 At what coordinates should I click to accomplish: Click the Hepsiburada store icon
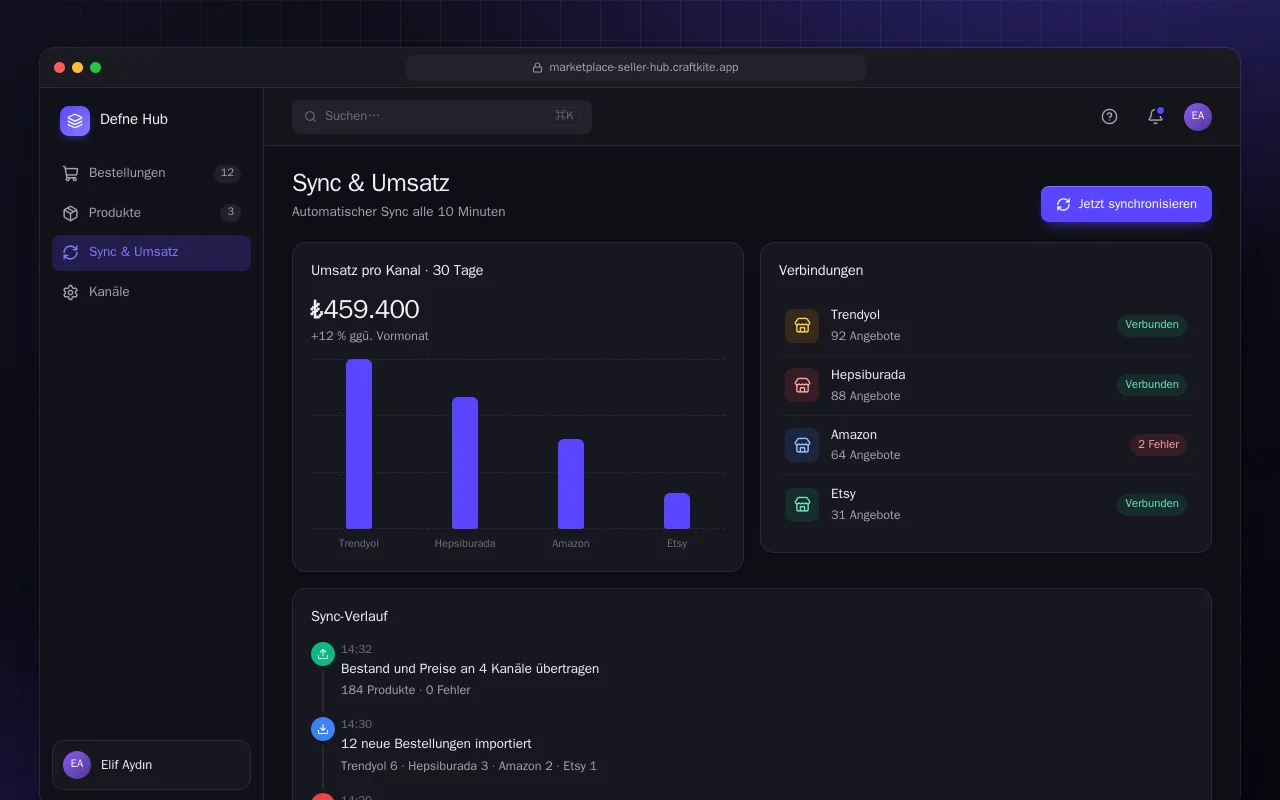802,385
